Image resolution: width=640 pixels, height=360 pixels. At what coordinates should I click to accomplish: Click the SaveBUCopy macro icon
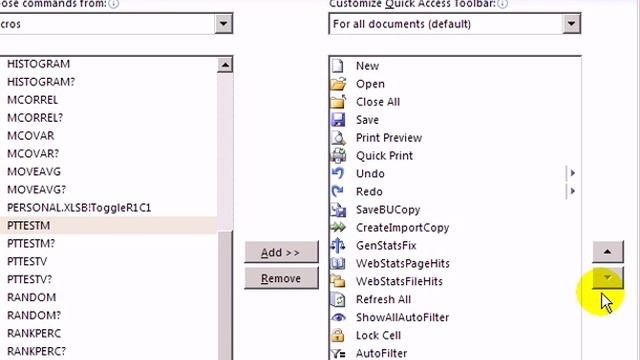[338, 209]
